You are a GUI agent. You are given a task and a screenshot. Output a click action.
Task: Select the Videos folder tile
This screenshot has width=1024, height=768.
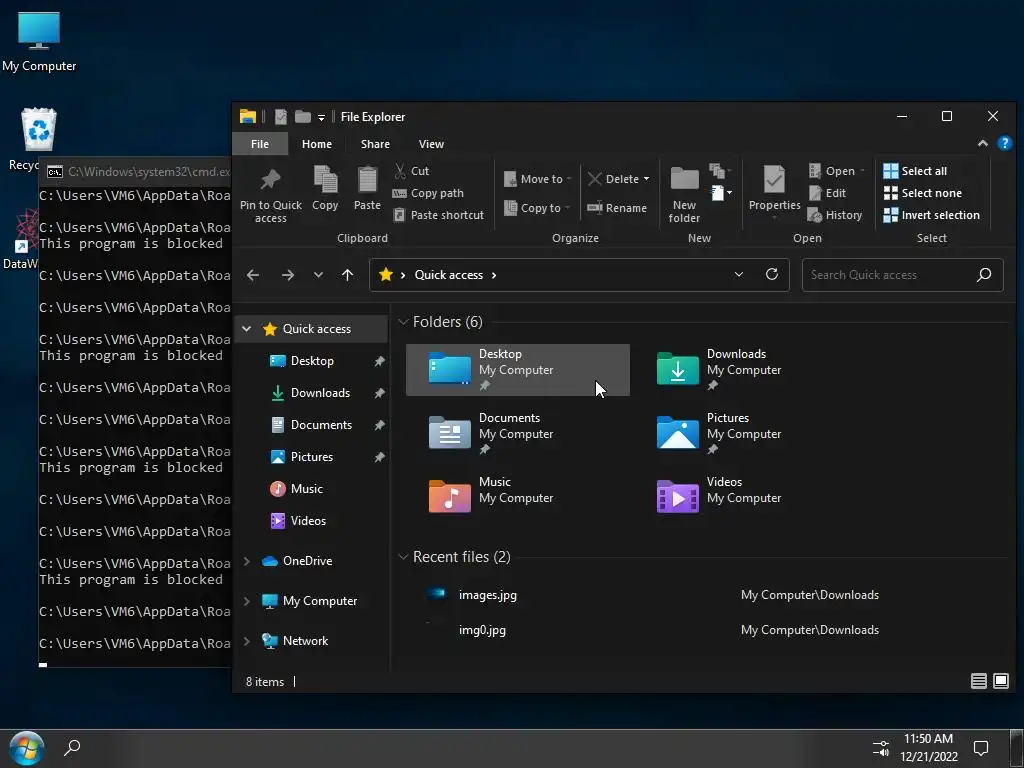tap(746, 498)
